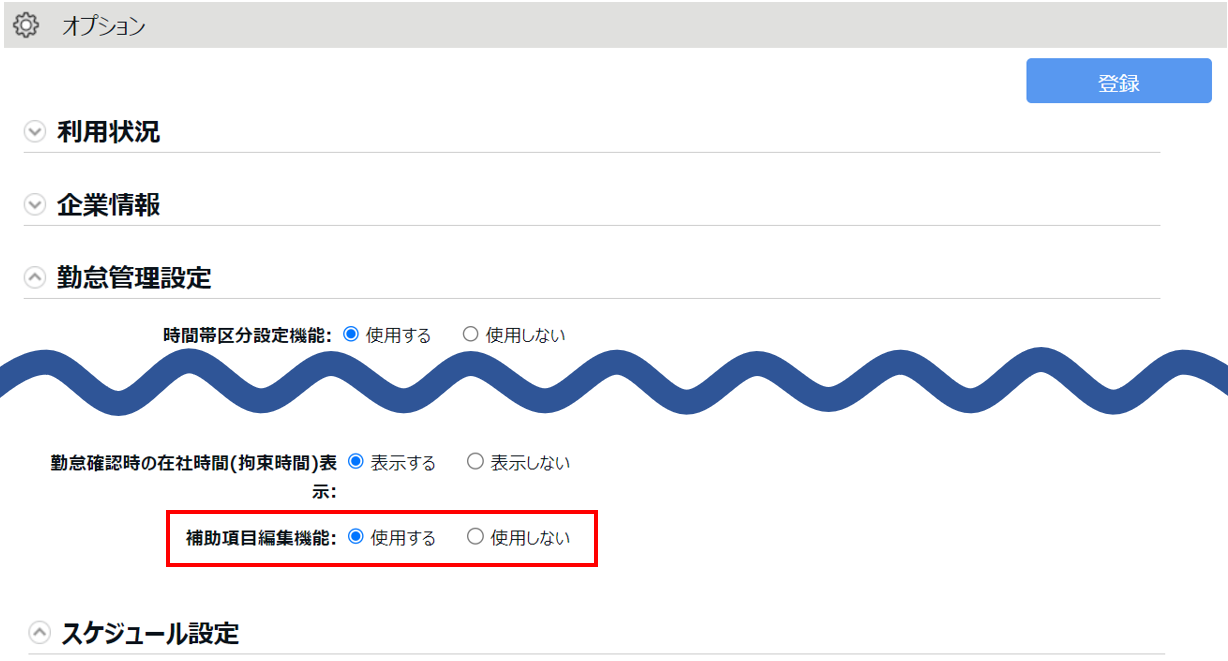Select 表示する for 在社時間(拘束時間)表示
The width and height of the screenshot is (1228, 661).
[355, 462]
